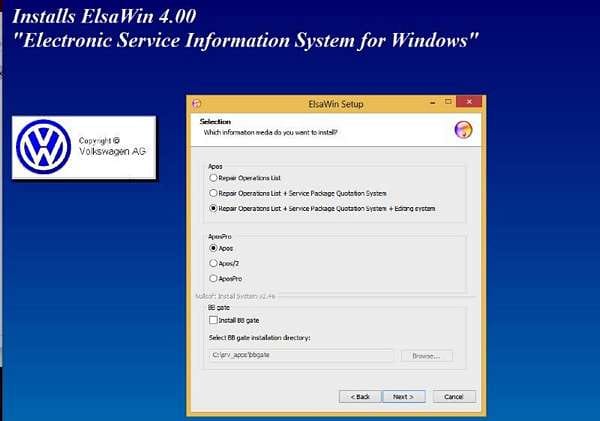Proceed with the Next > button
600x421 pixels.
[403, 396]
